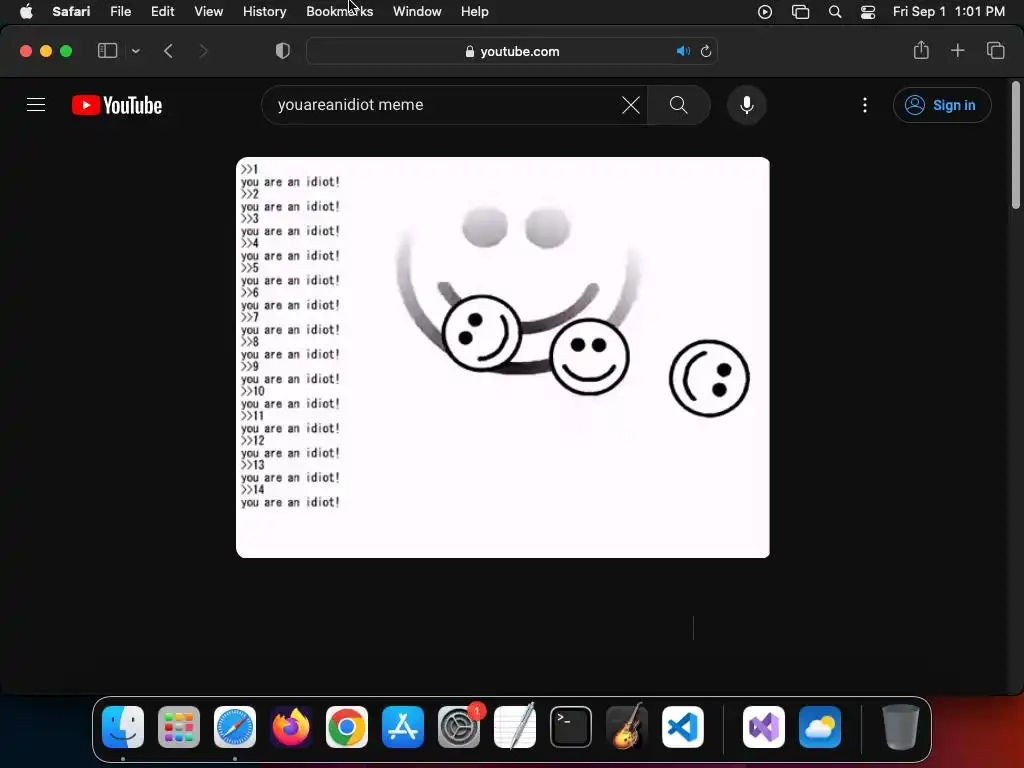Open the Weather app from Dock
The height and width of the screenshot is (768, 1024).
(x=820, y=727)
